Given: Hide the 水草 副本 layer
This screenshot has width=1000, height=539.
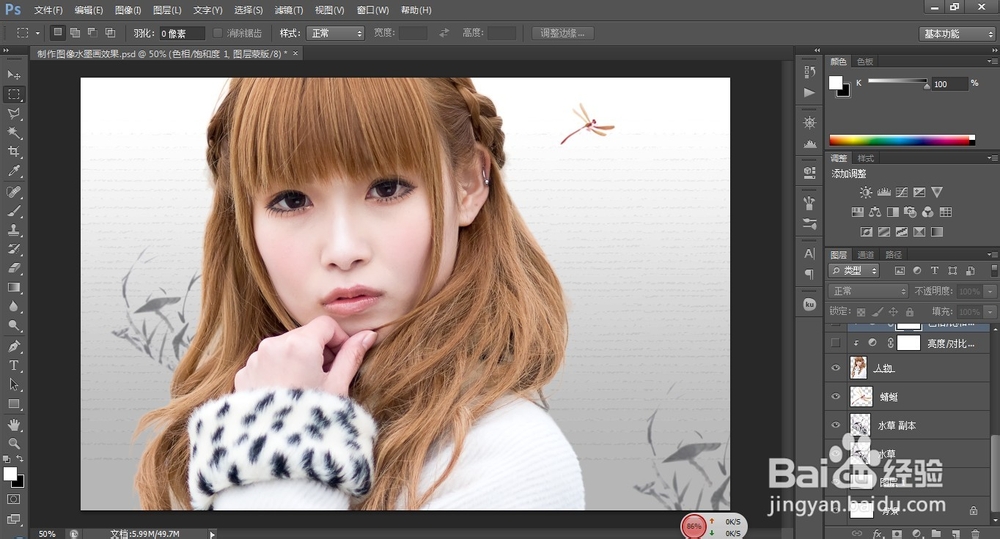Looking at the screenshot, I should pyautogui.click(x=835, y=425).
